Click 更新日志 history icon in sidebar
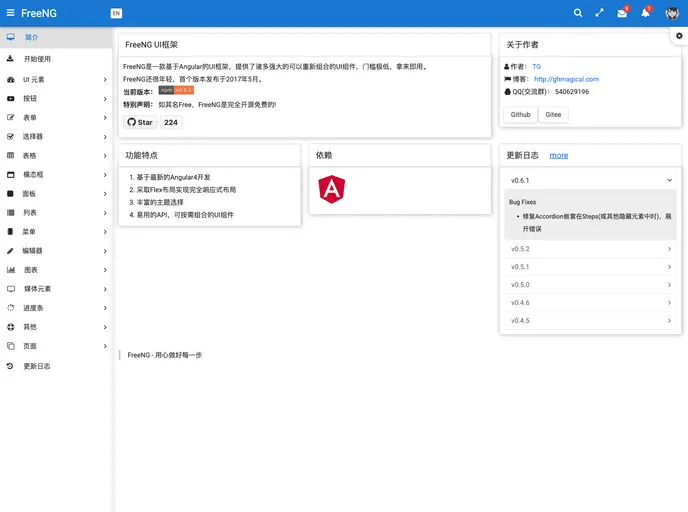Viewport: 688px width, 512px height. (10, 366)
